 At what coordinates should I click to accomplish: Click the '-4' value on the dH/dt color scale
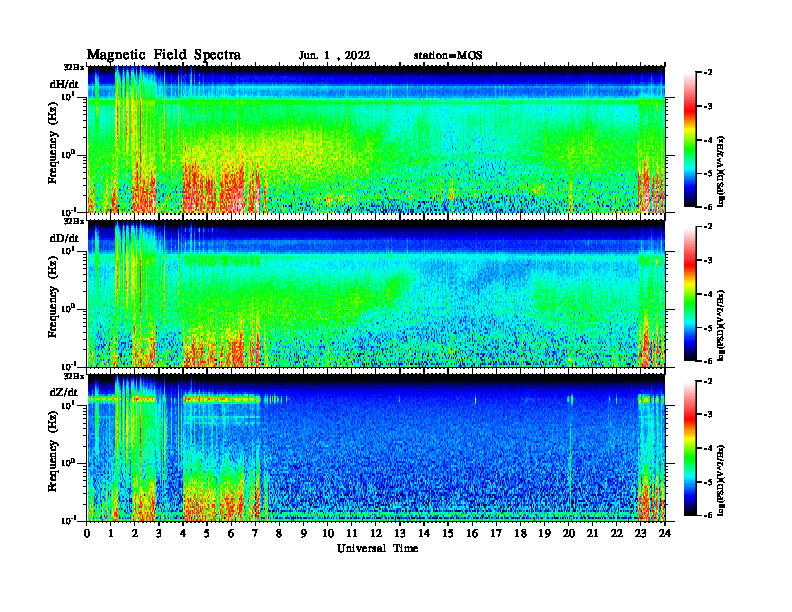click(708, 140)
